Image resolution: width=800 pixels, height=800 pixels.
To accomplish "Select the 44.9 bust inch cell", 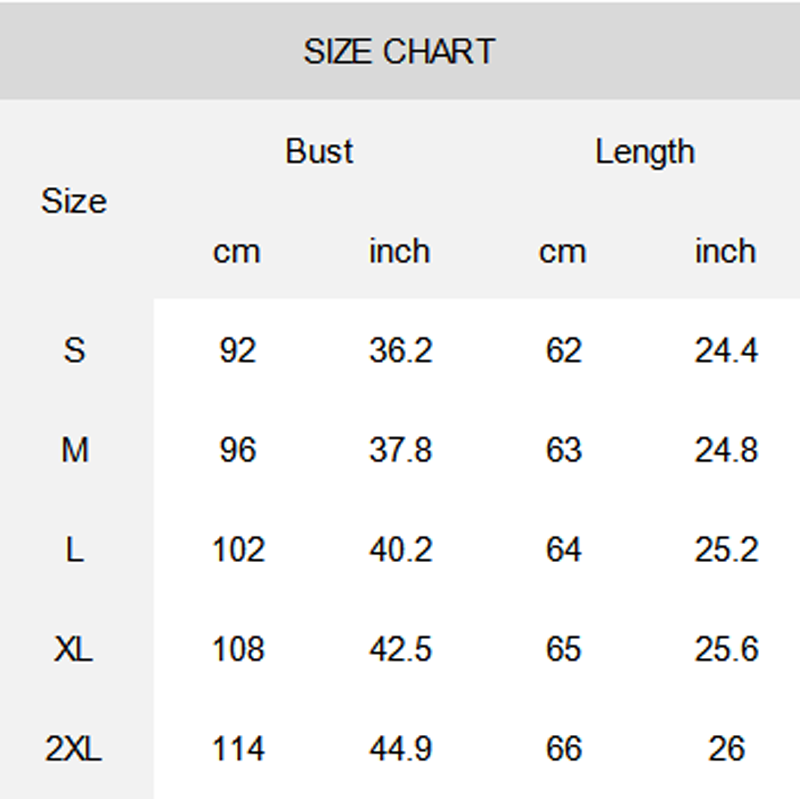I will 400,749.
